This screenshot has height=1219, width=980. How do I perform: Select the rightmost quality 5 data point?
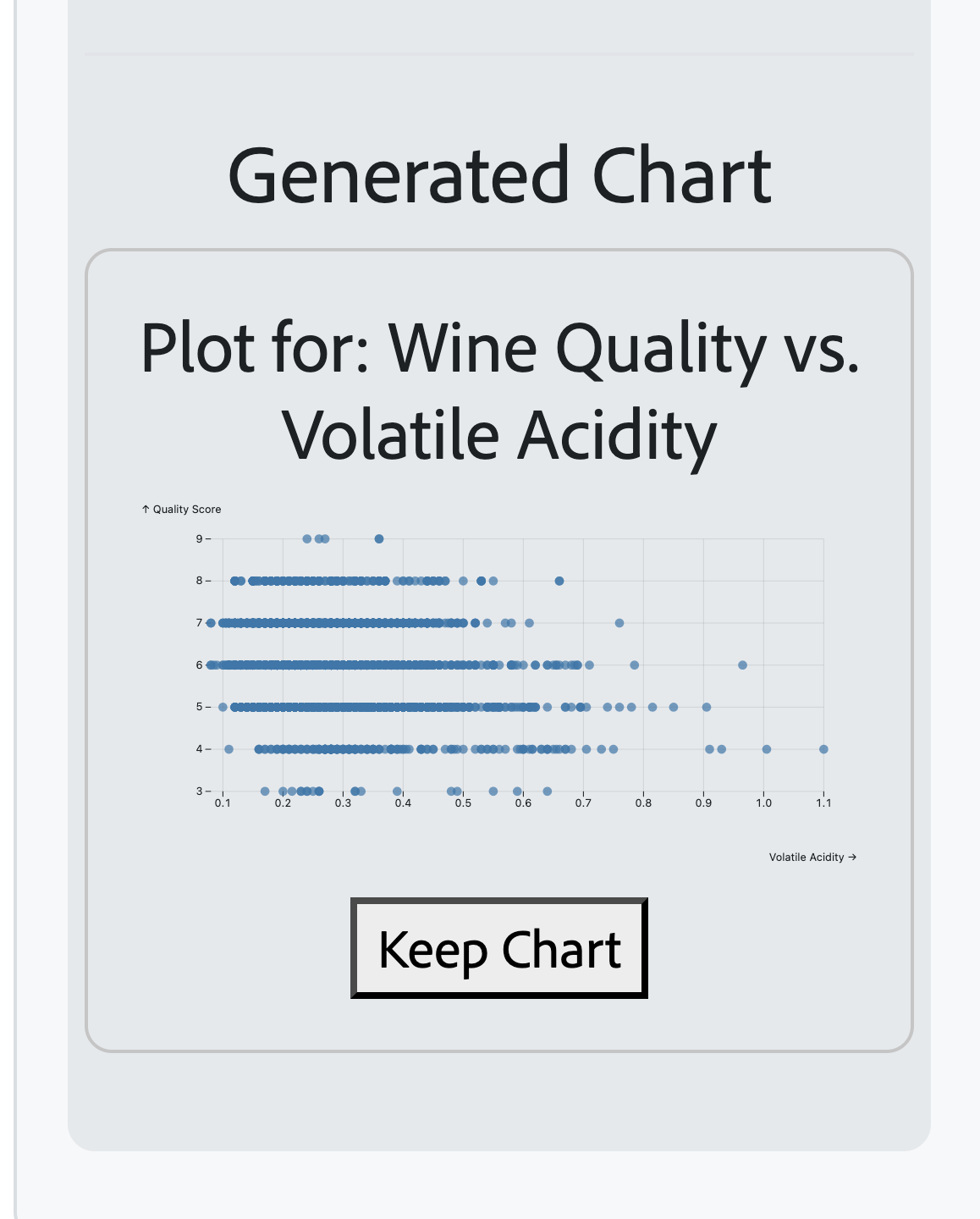coord(707,707)
